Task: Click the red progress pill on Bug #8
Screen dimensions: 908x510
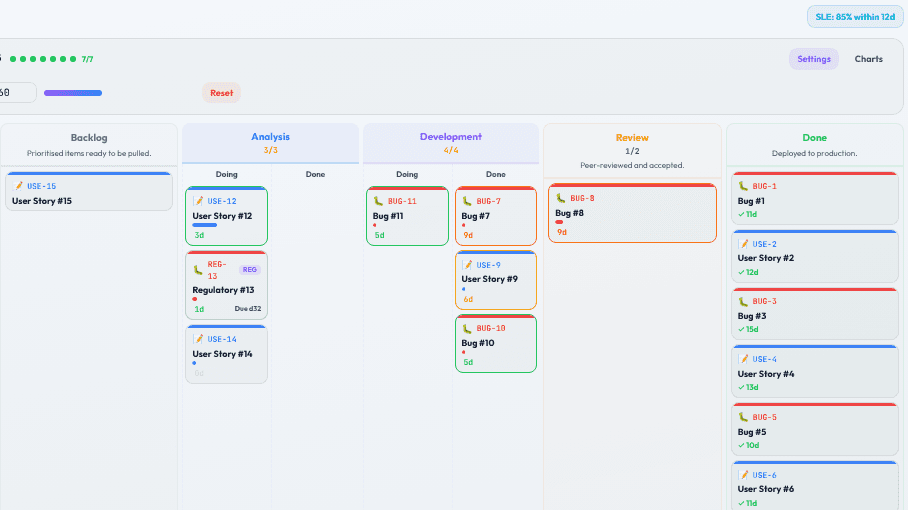Action: (559, 222)
